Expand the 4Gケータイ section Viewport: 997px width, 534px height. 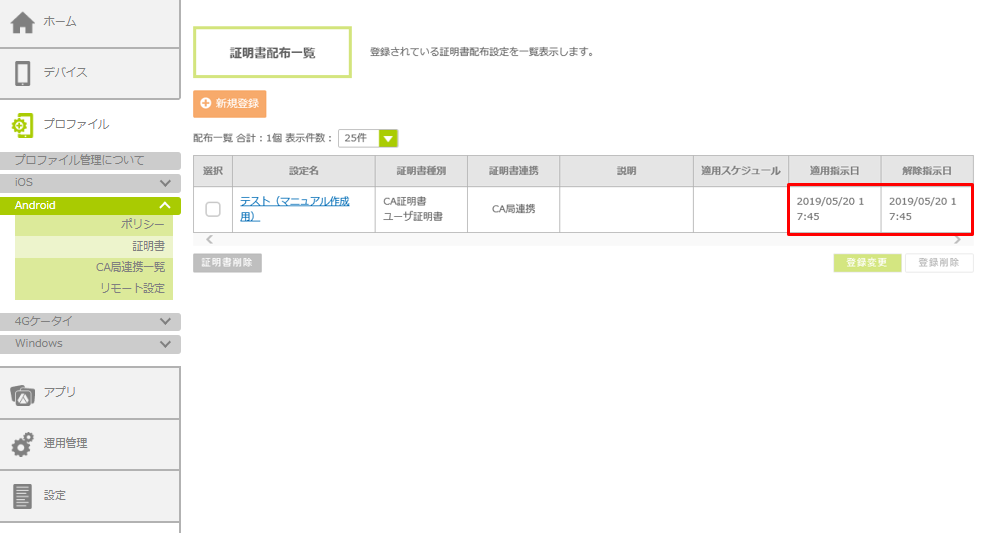tap(166, 322)
